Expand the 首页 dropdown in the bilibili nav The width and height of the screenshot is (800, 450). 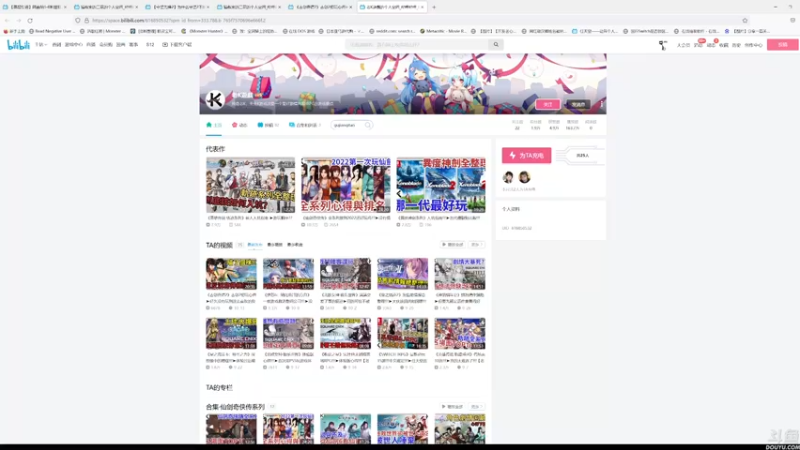click(41, 45)
